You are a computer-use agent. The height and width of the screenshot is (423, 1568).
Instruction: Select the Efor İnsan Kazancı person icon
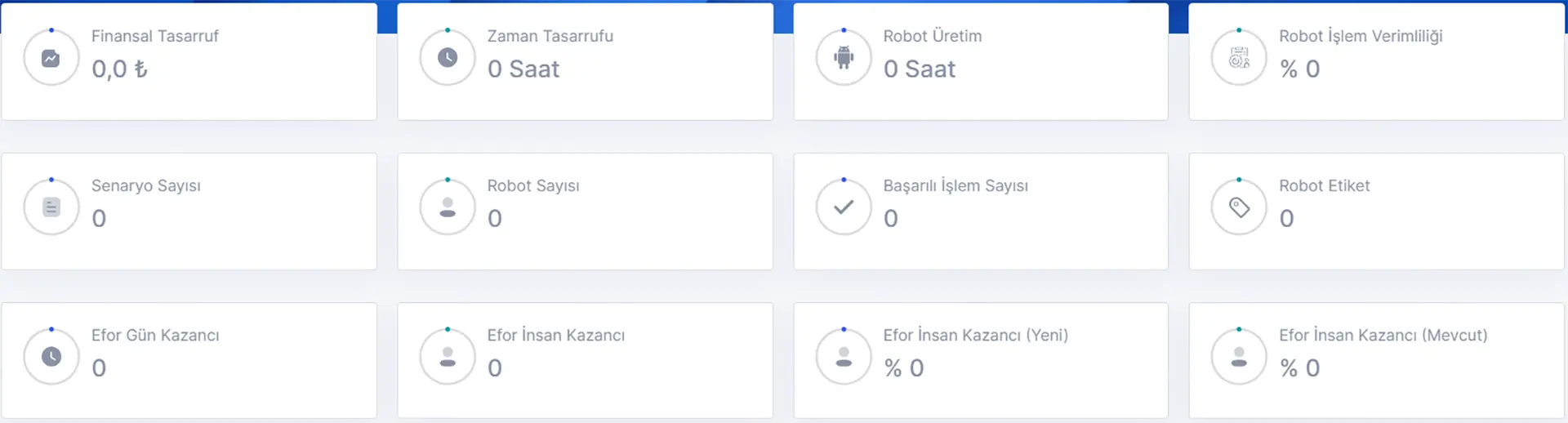448,356
